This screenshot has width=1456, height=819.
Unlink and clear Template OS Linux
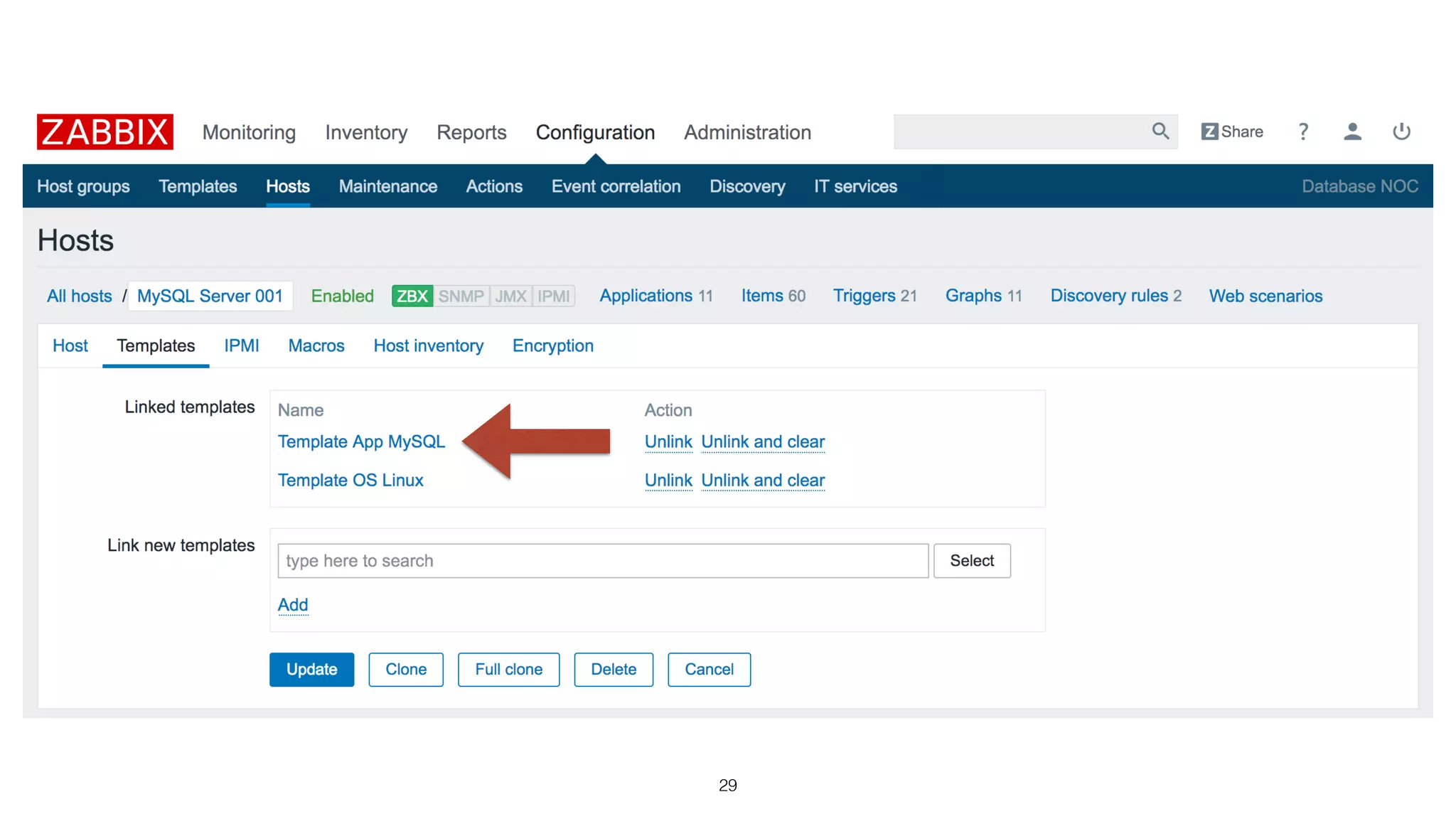[x=762, y=480]
